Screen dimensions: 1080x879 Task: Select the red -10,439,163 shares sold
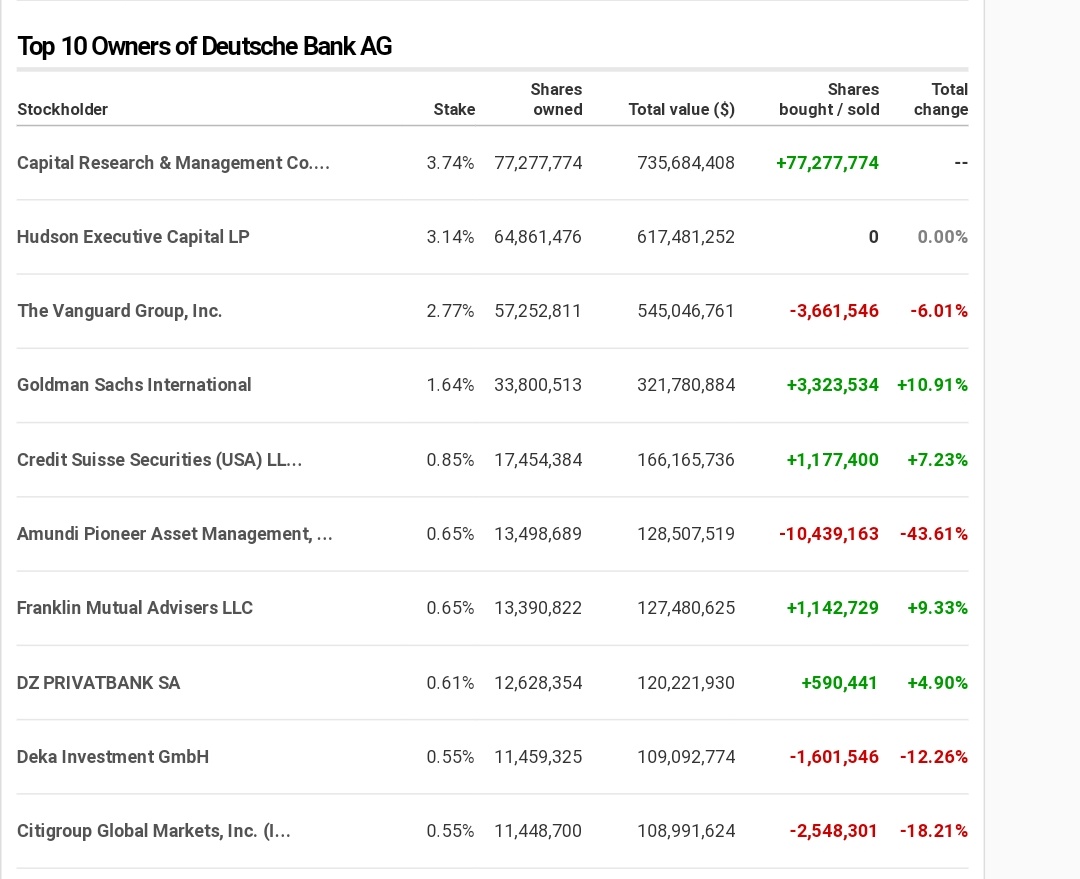click(x=829, y=534)
